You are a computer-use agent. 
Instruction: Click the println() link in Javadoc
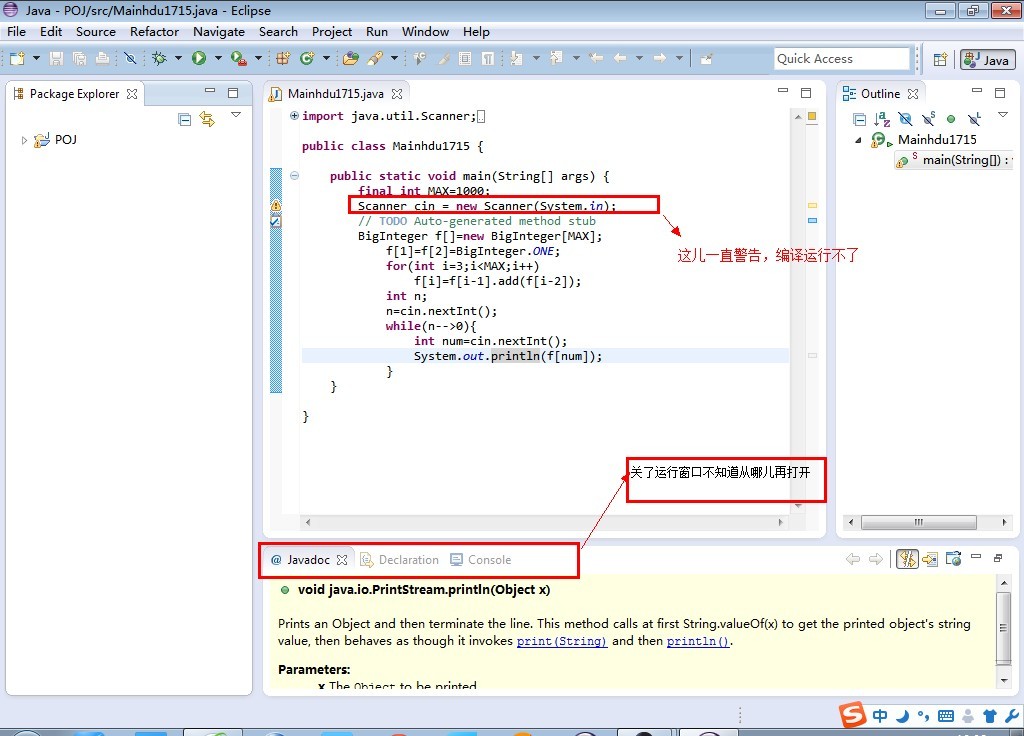point(697,641)
